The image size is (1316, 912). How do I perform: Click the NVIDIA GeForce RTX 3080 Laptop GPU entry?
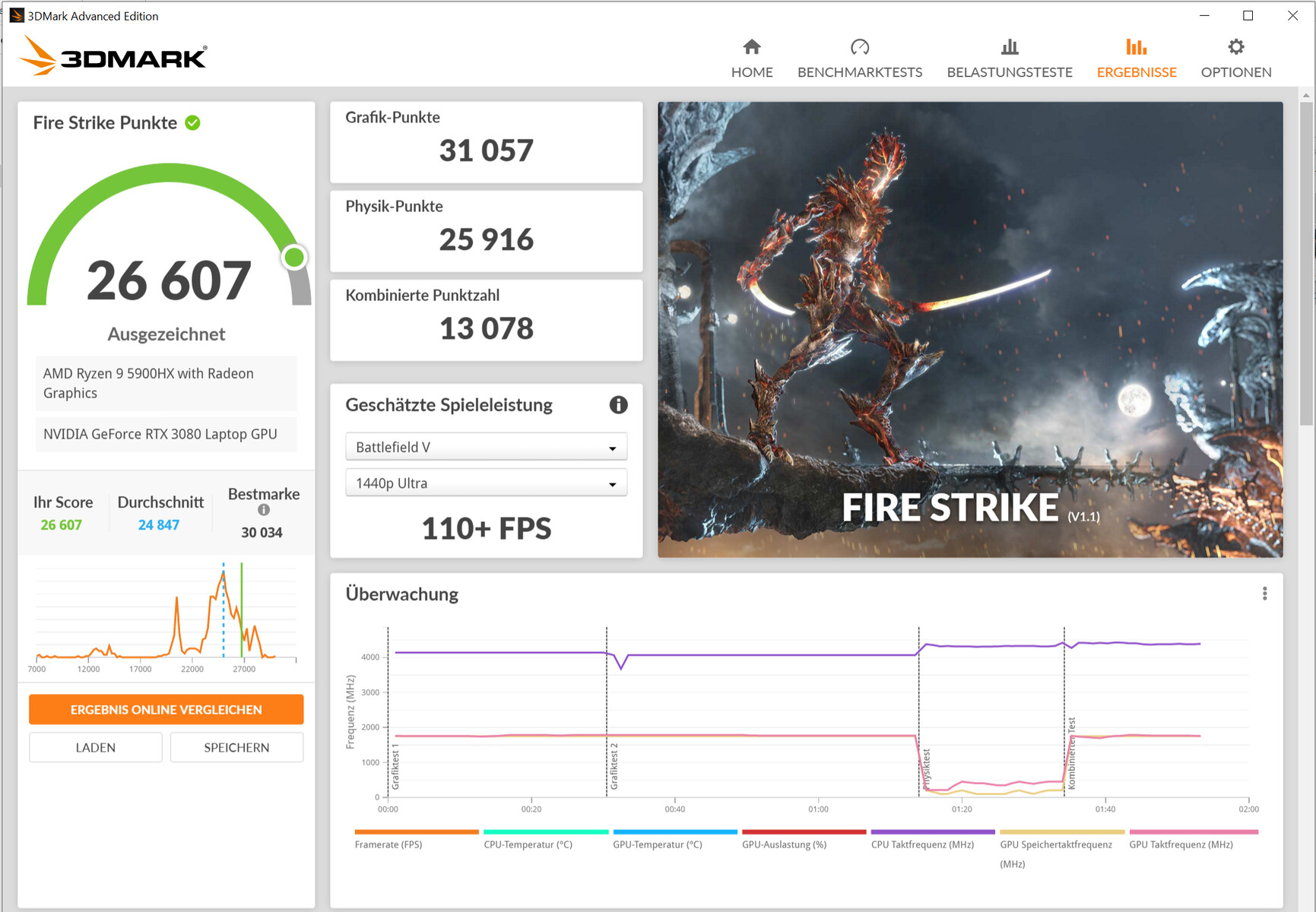(x=166, y=434)
